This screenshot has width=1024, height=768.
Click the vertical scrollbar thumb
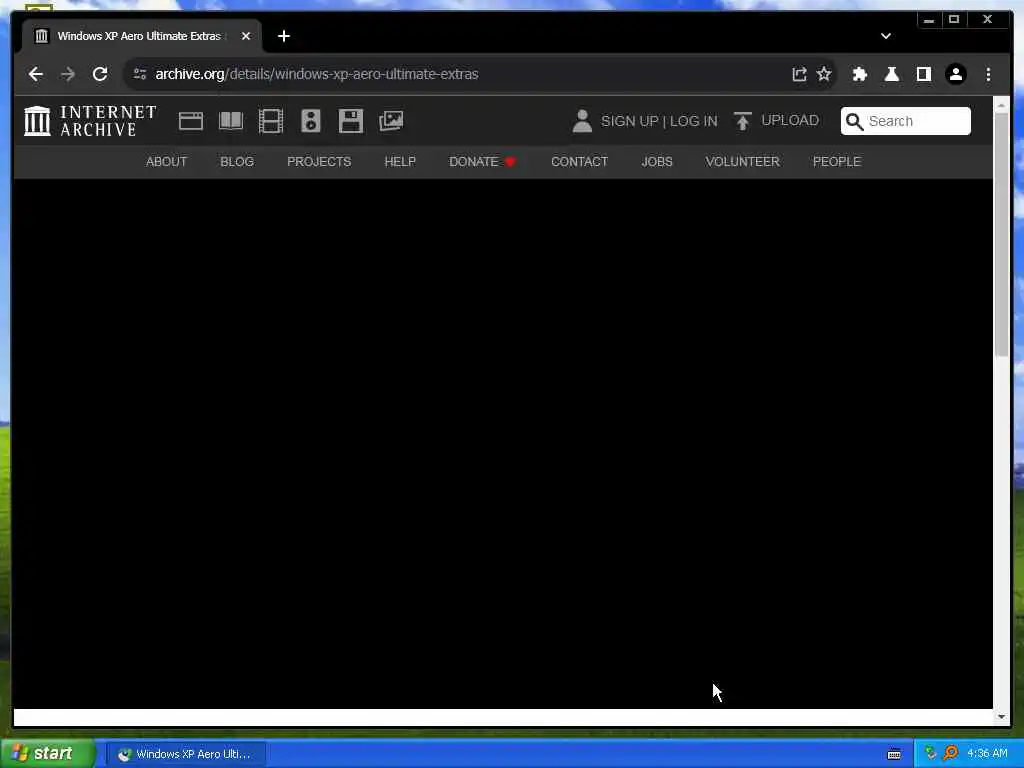tap(1002, 234)
